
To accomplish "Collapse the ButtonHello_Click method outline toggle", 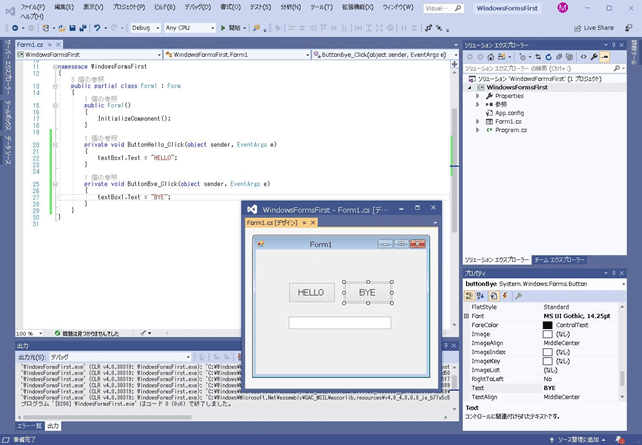I will (x=55, y=145).
